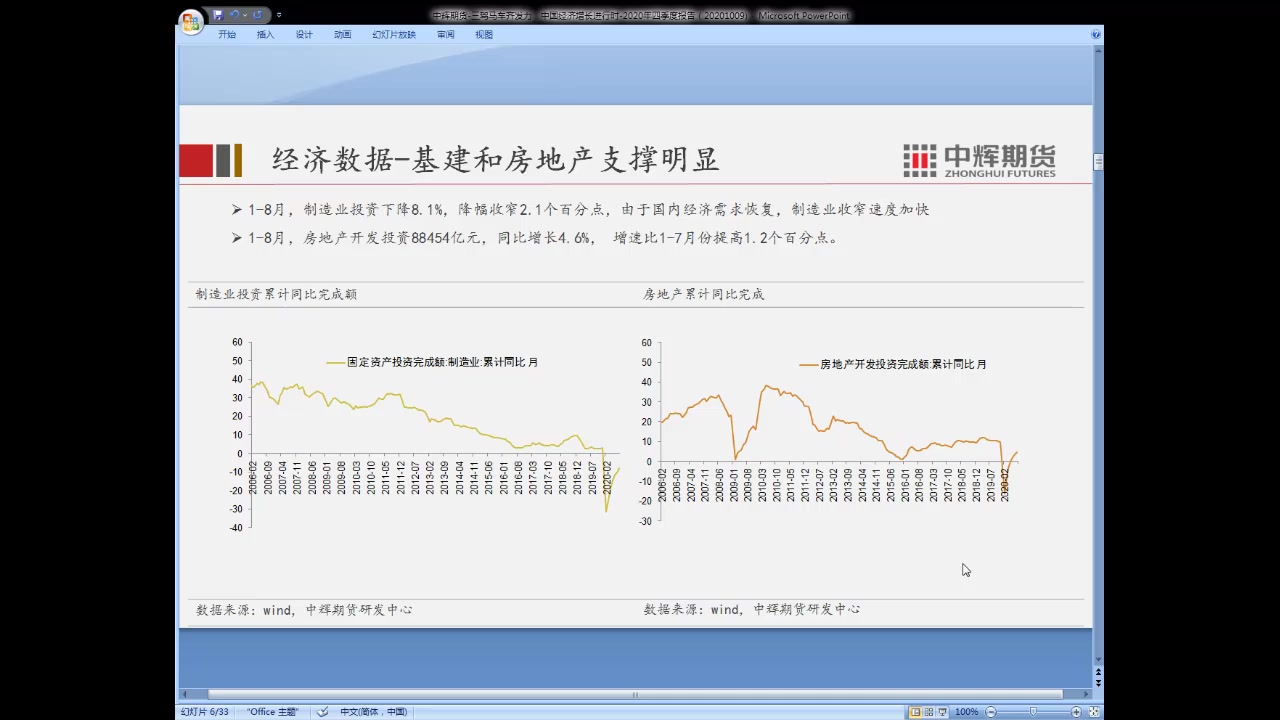
Task: Select right data source note 数据来源: wind
Action: (752, 609)
